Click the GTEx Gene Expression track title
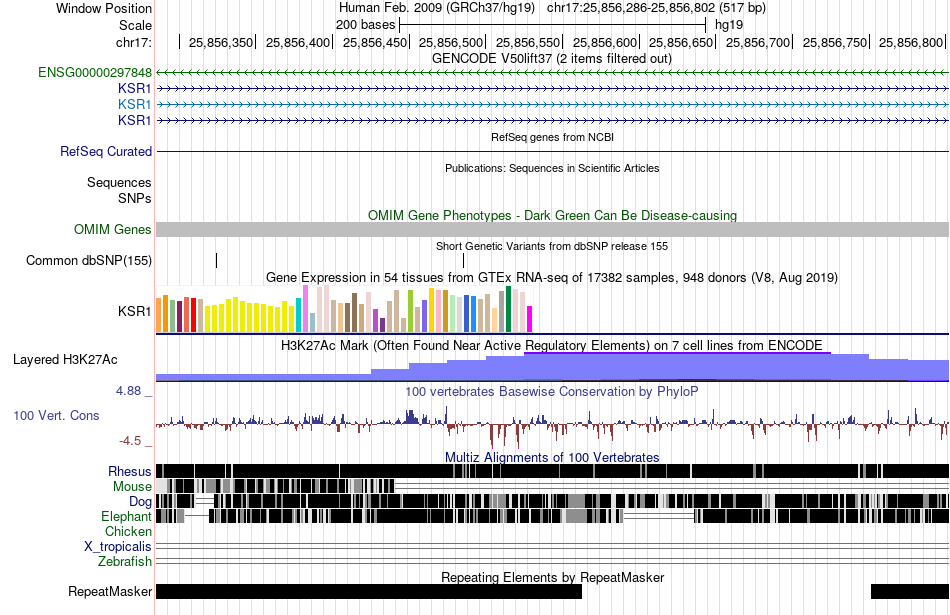This screenshot has height=615, width=950. click(552, 278)
